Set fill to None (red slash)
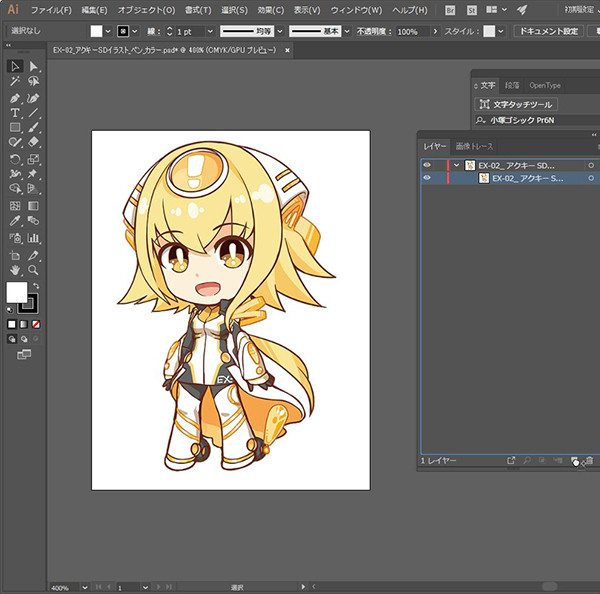Image resolution: width=600 pixels, height=594 pixels. coord(36,324)
